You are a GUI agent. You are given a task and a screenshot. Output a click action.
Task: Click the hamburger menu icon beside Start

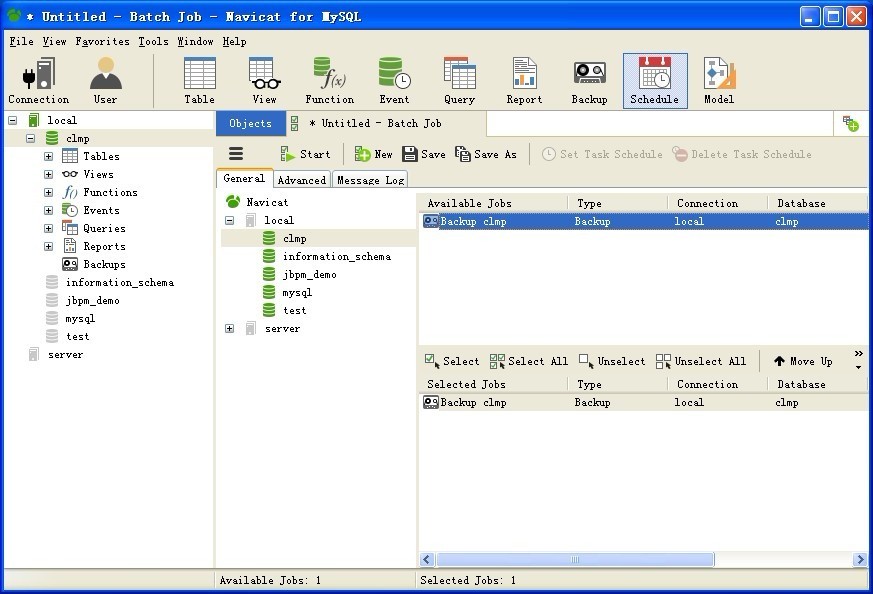(x=236, y=154)
